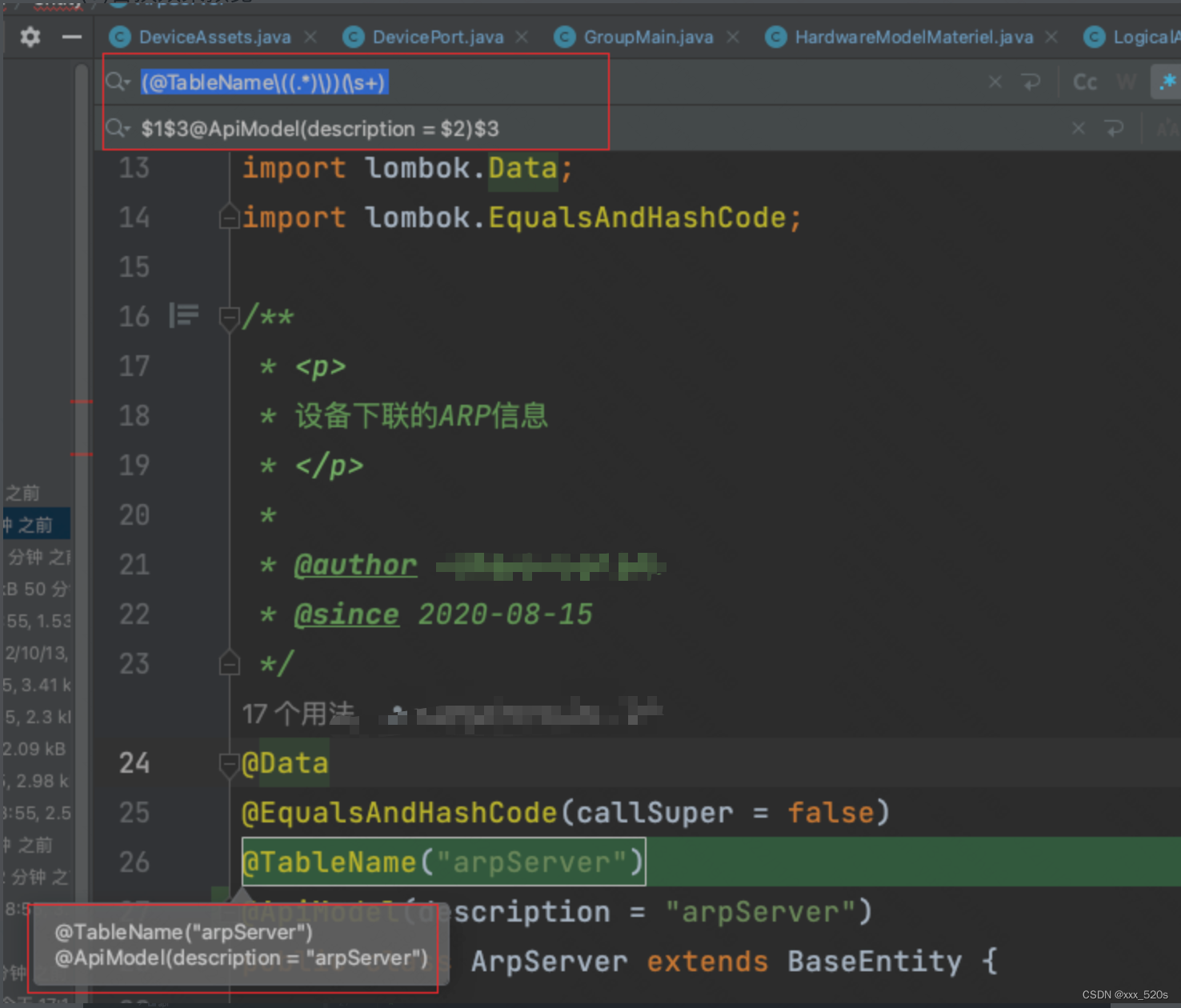Close the DeviceAssets.java tab
This screenshot has width=1181, height=1008.
click(x=310, y=37)
